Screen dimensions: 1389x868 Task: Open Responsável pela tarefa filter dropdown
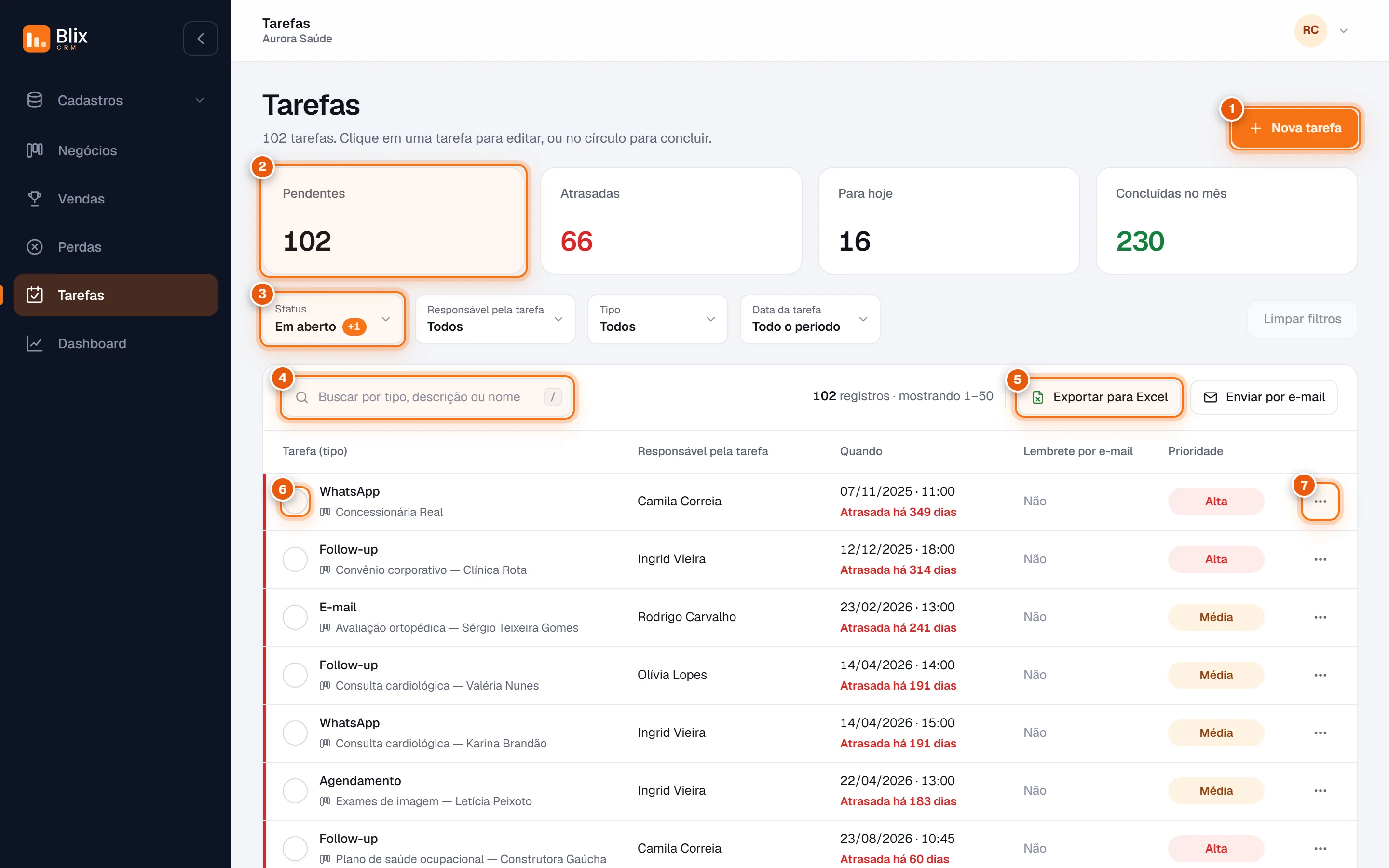[495, 319]
